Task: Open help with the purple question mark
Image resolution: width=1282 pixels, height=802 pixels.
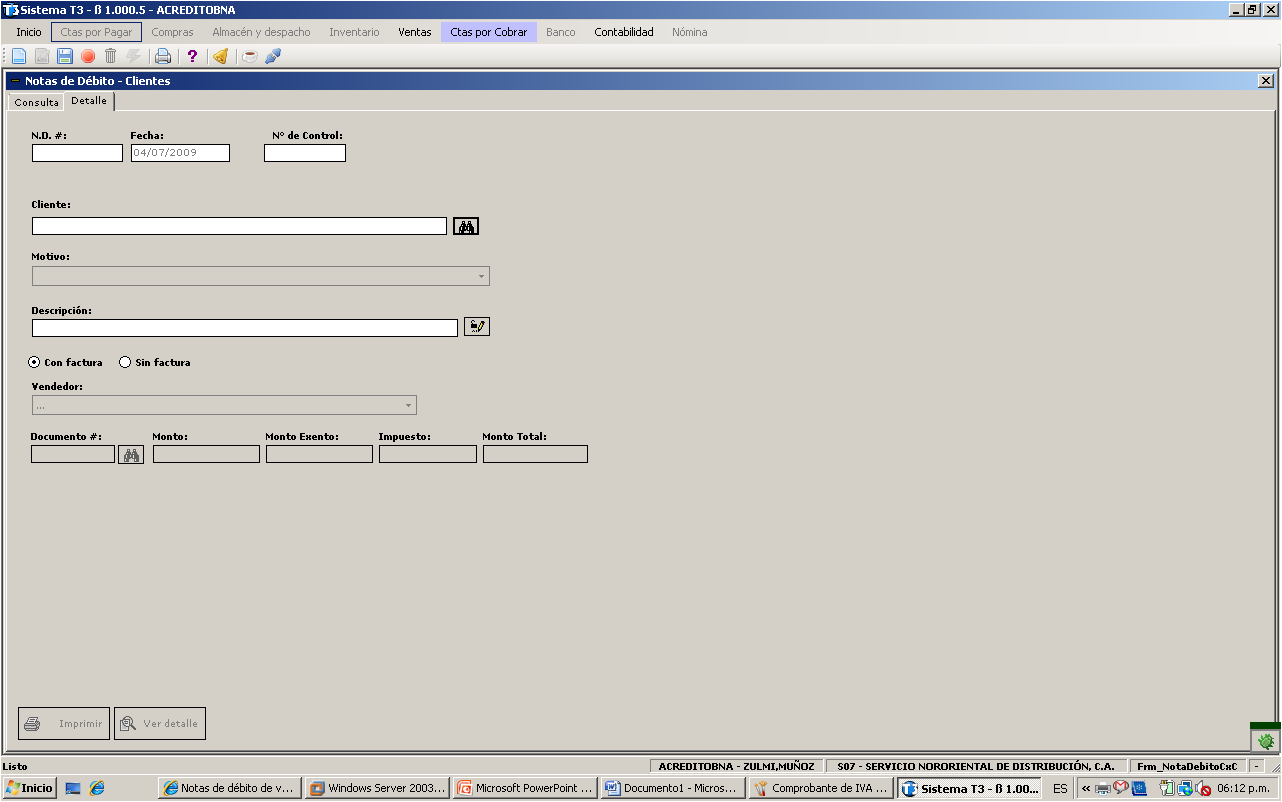Action: (x=193, y=56)
